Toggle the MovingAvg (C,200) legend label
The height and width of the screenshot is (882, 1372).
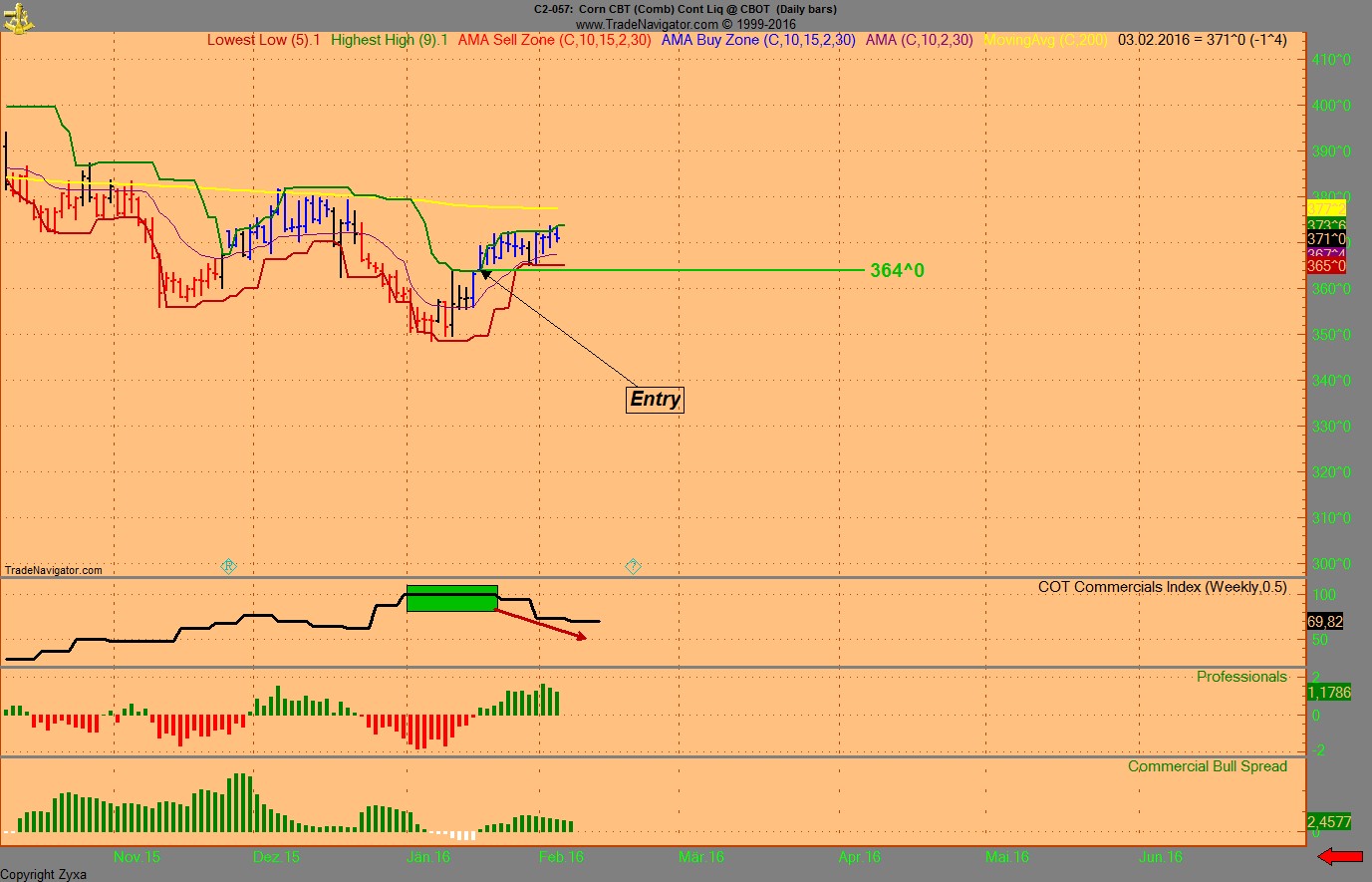[1044, 40]
